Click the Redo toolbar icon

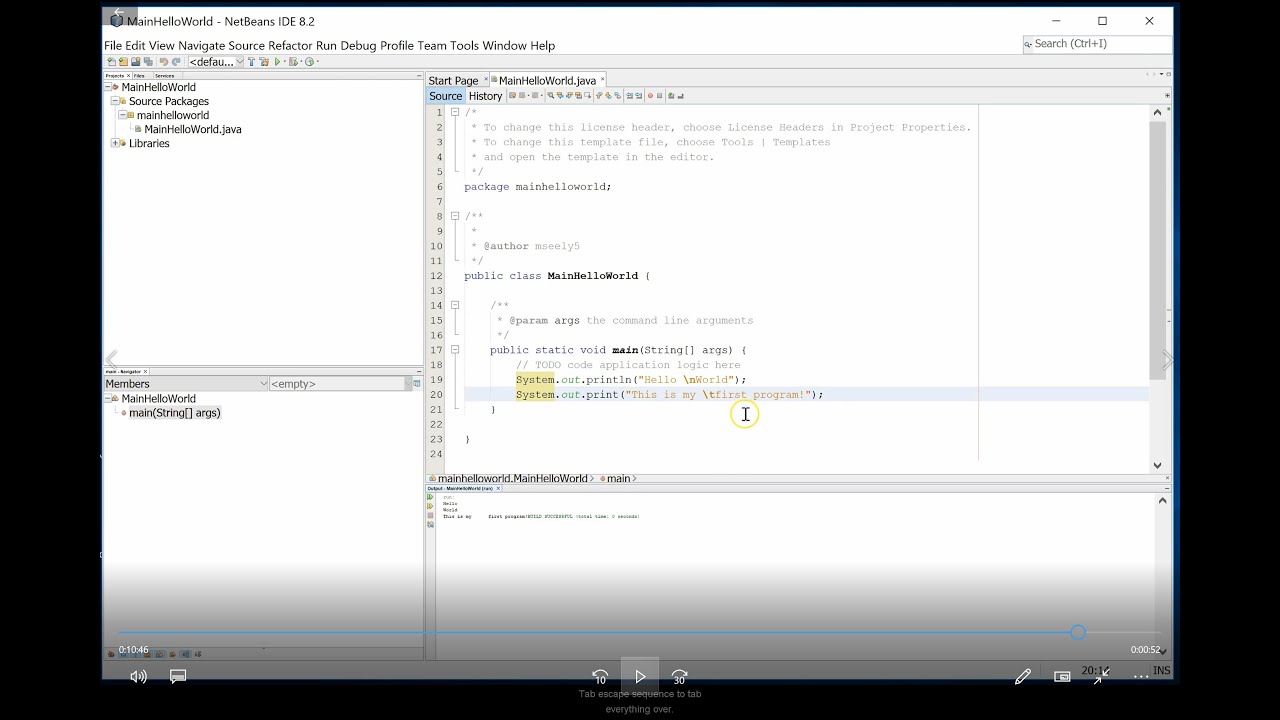click(x=176, y=61)
